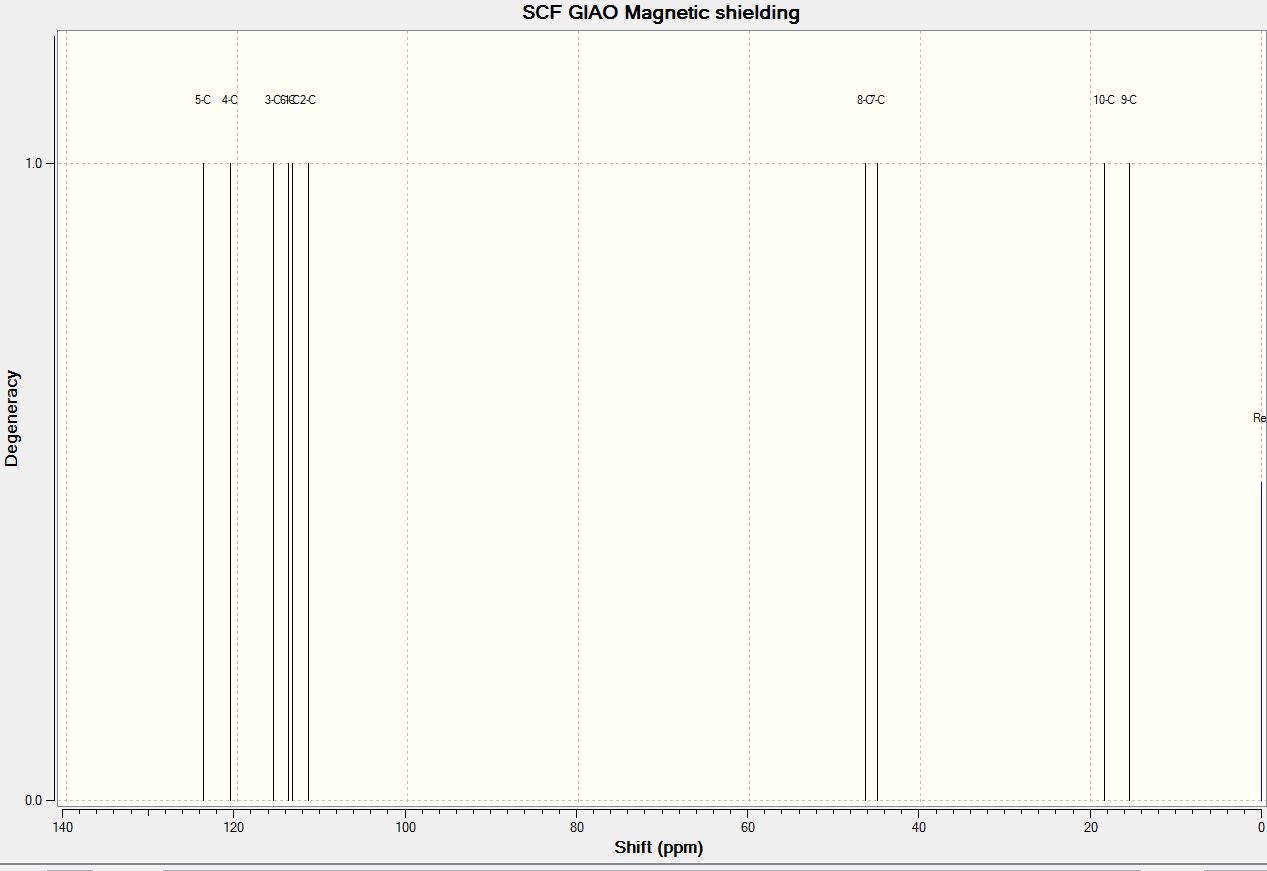Select the 4-C peak line
1267x871 pixels.
[230, 481]
